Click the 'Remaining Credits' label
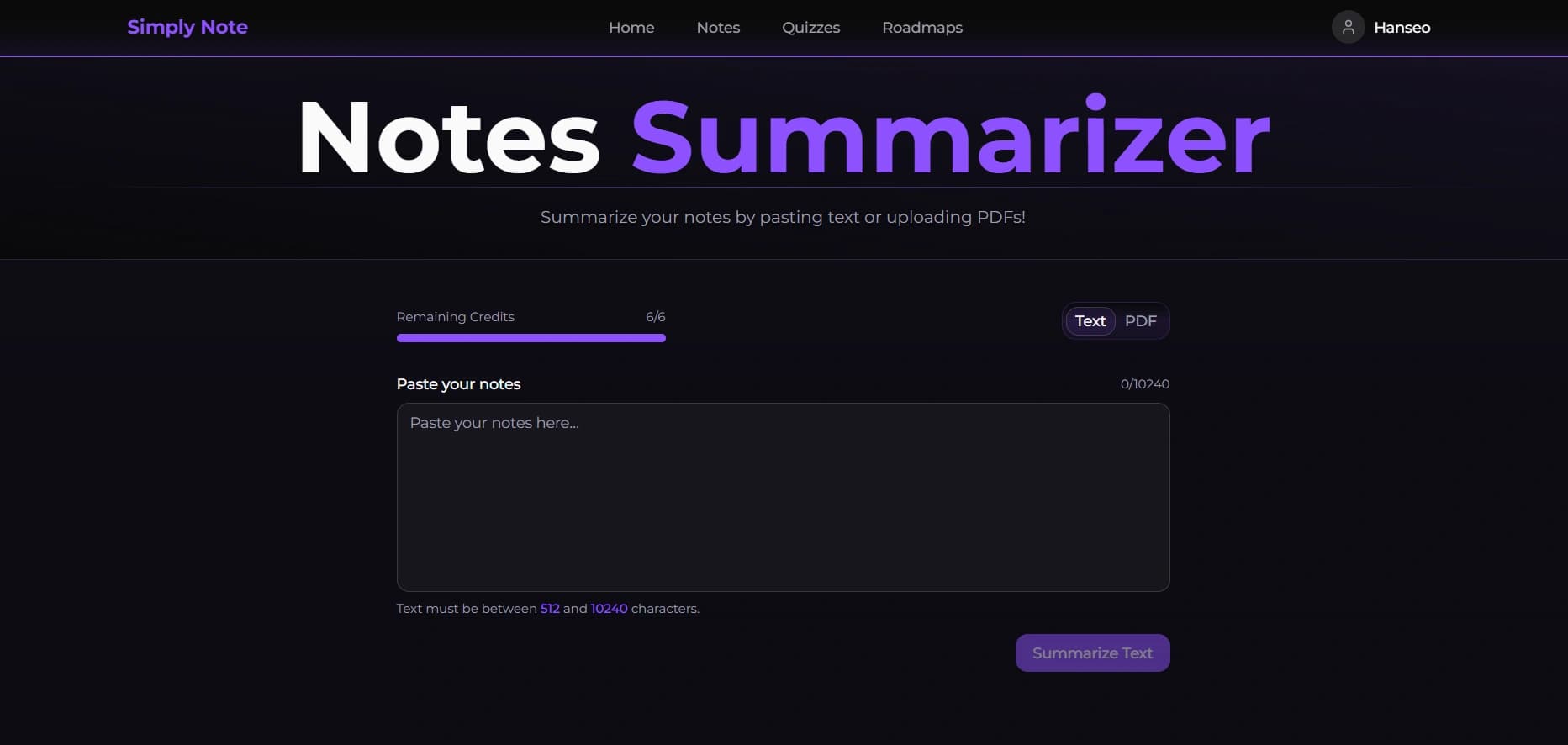Image resolution: width=1568 pixels, height=745 pixels. [x=455, y=317]
